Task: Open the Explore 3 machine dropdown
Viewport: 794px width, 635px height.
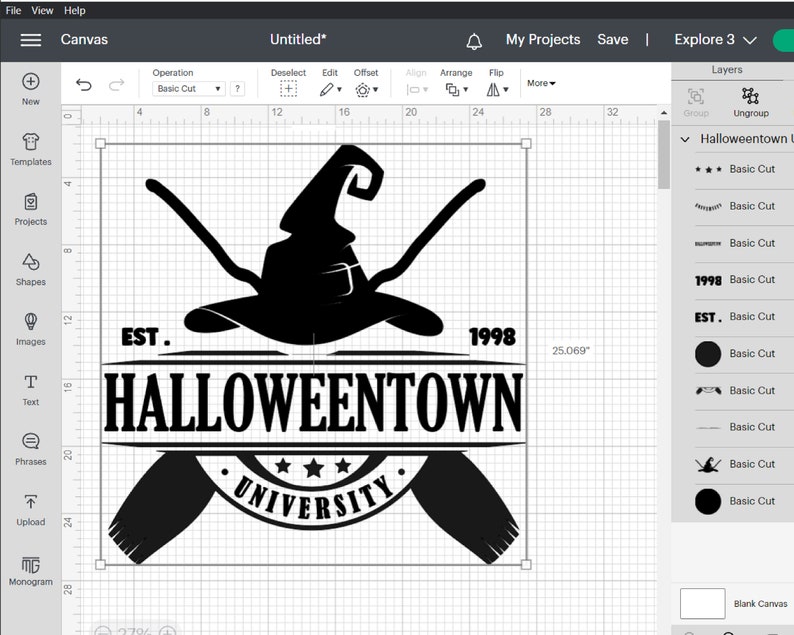Action: coord(715,39)
